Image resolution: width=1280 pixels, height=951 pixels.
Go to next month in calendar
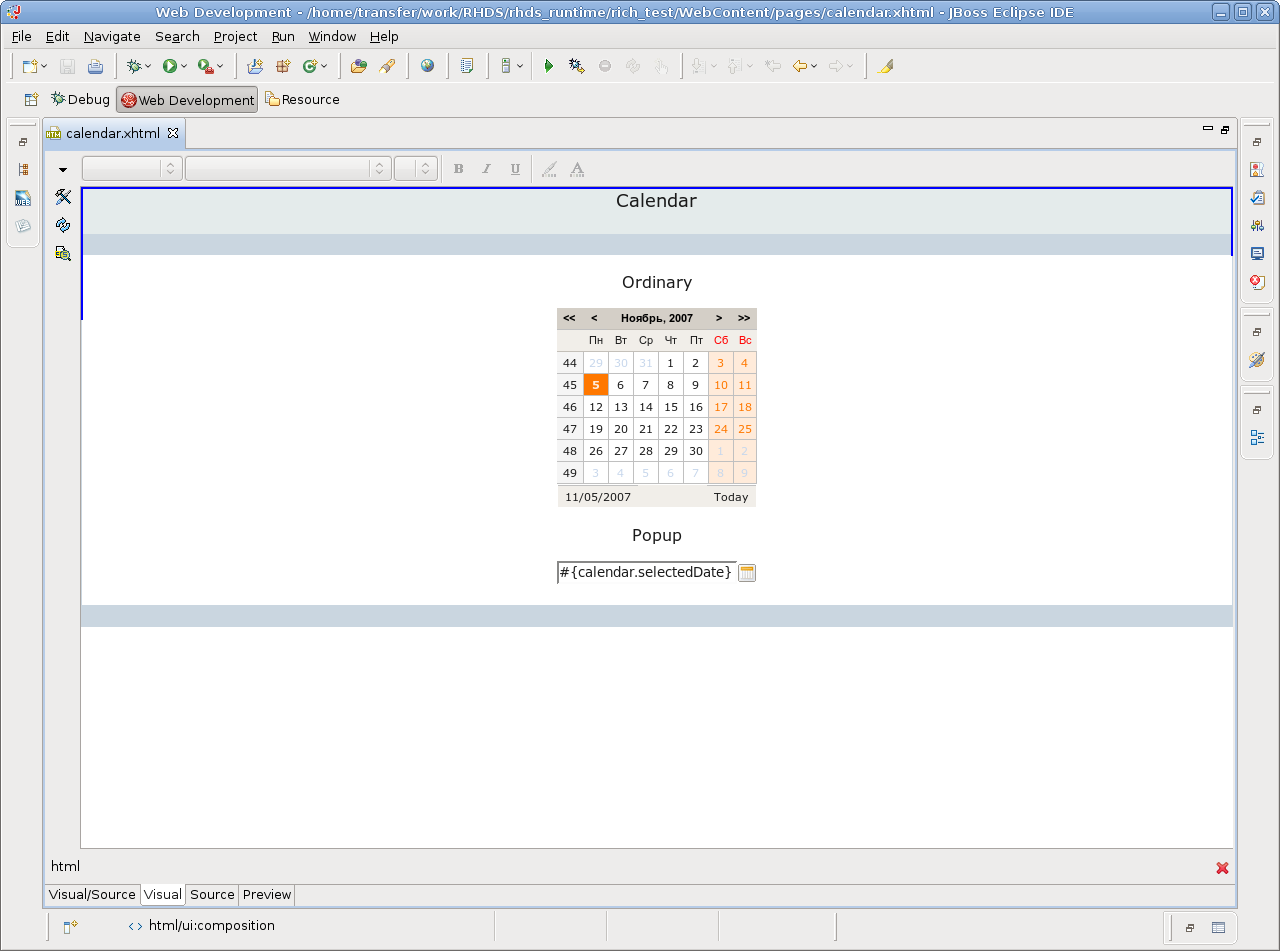coord(719,318)
